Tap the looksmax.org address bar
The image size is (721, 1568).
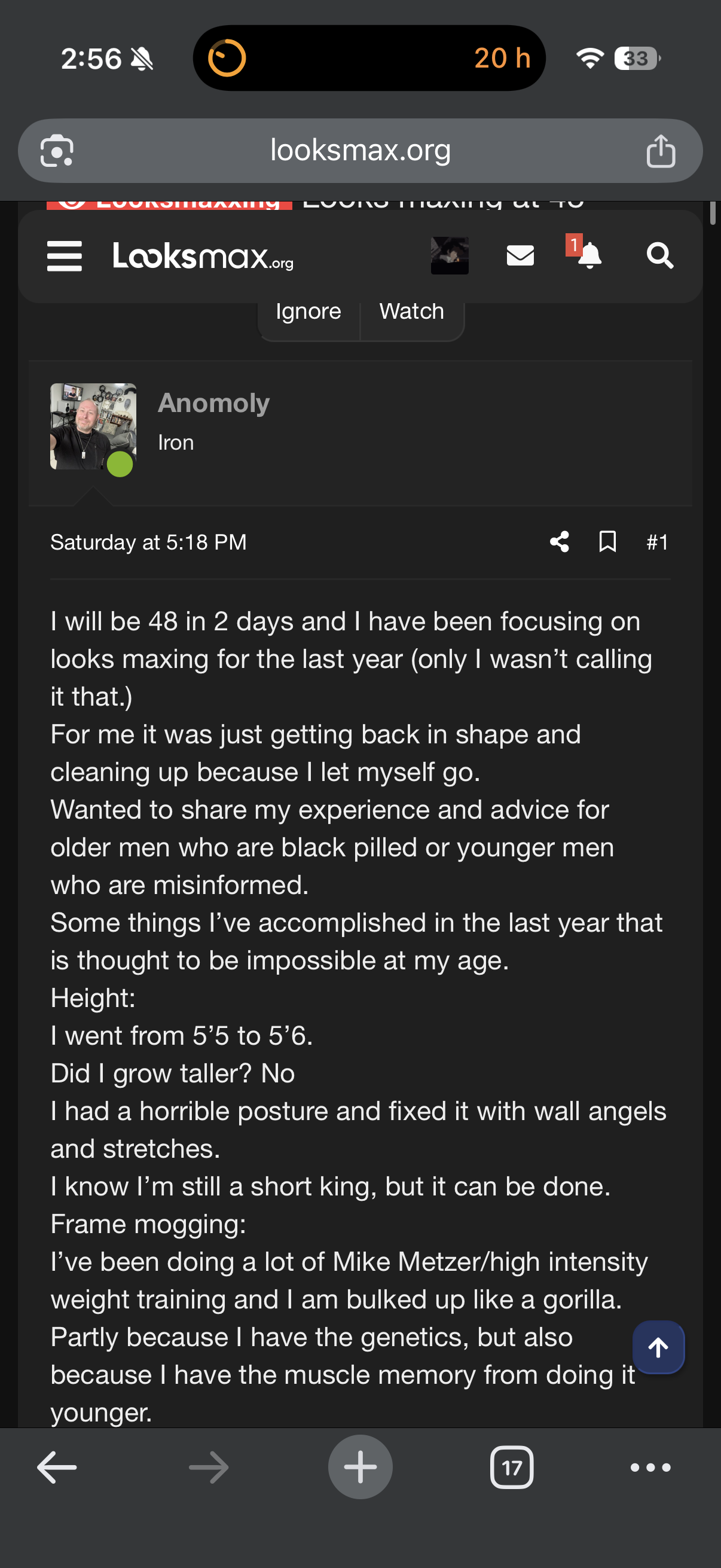360,150
